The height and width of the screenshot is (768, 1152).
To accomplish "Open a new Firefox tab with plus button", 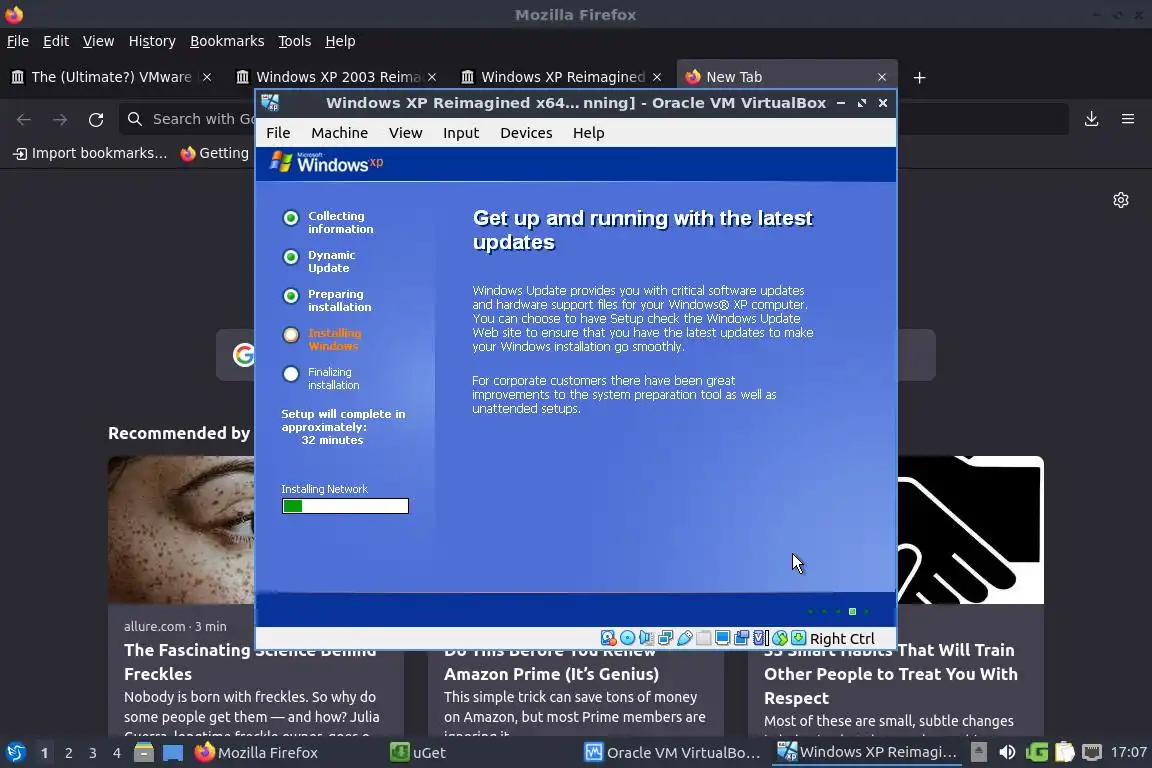I will point(919,77).
